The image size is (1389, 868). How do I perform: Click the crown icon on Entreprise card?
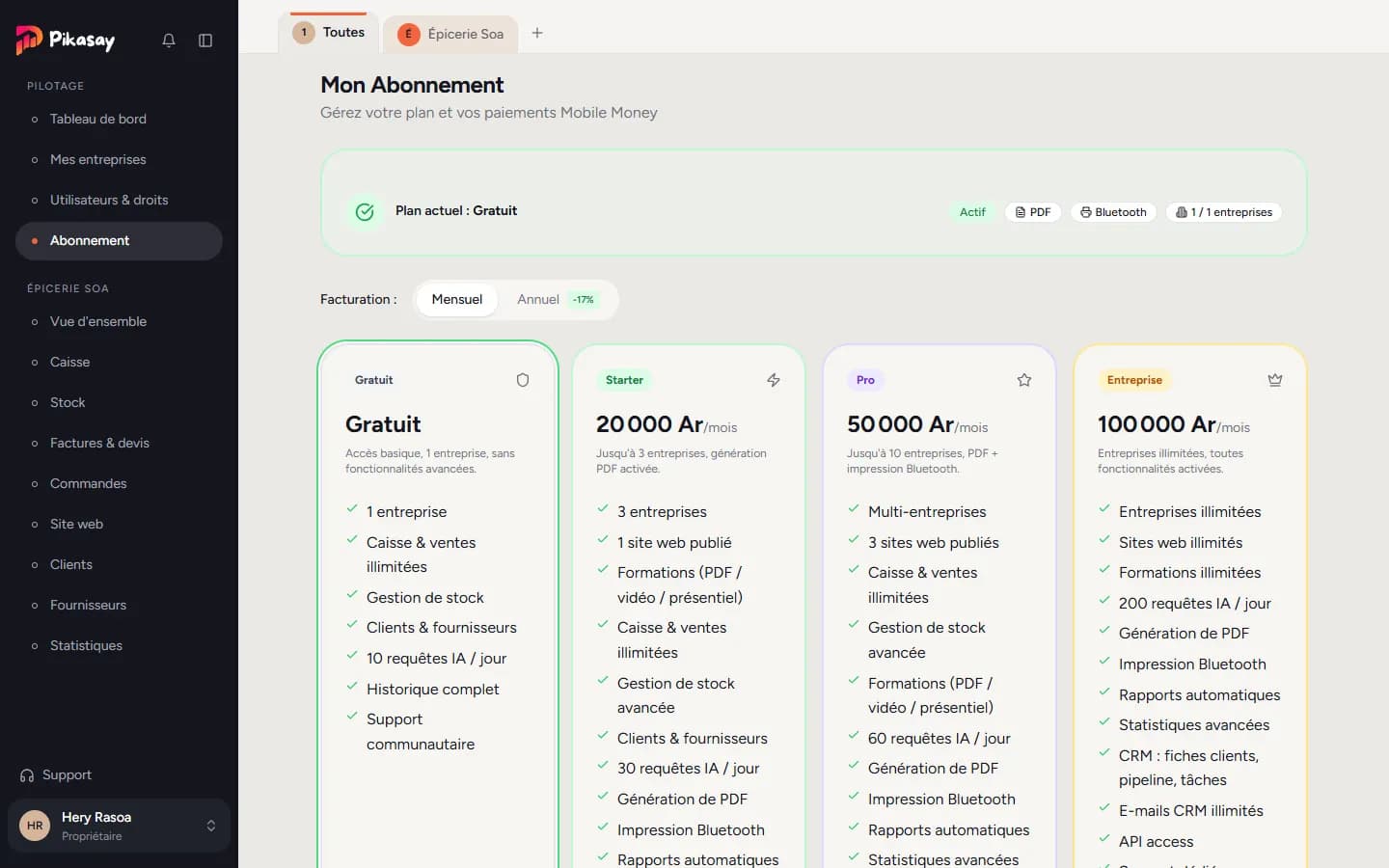click(x=1275, y=380)
